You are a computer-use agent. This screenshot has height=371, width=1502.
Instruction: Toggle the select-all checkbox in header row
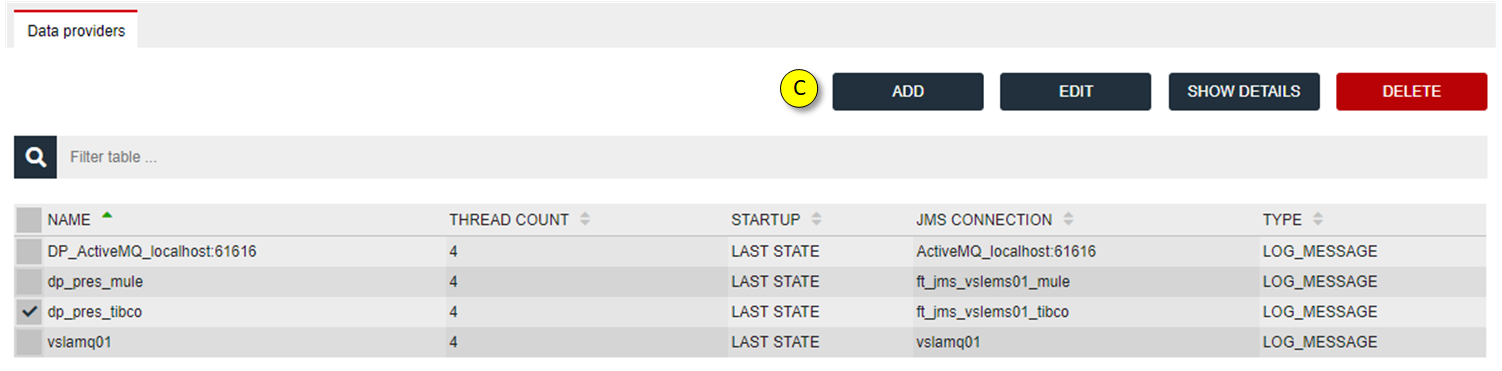coord(30,220)
